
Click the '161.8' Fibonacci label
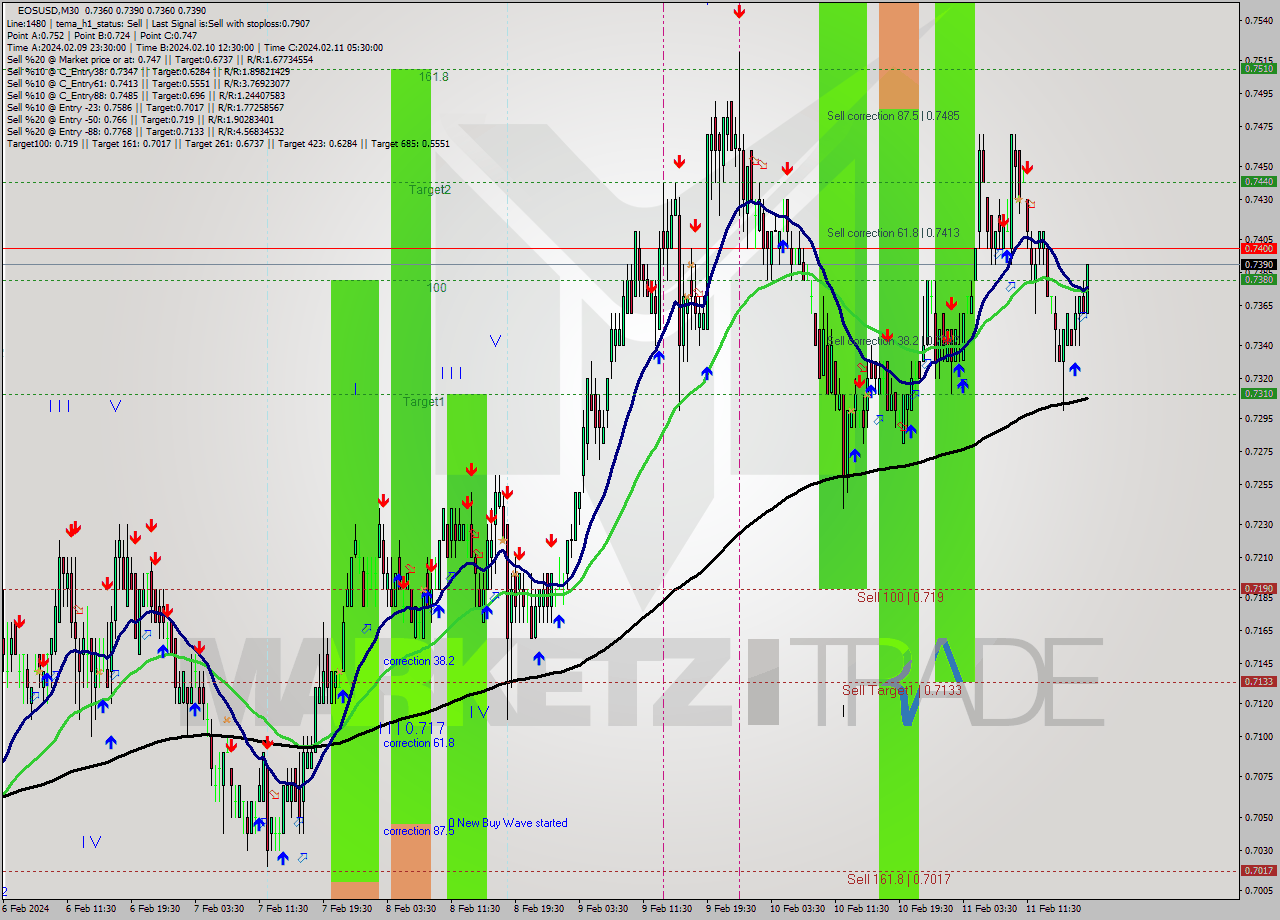[433, 77]
